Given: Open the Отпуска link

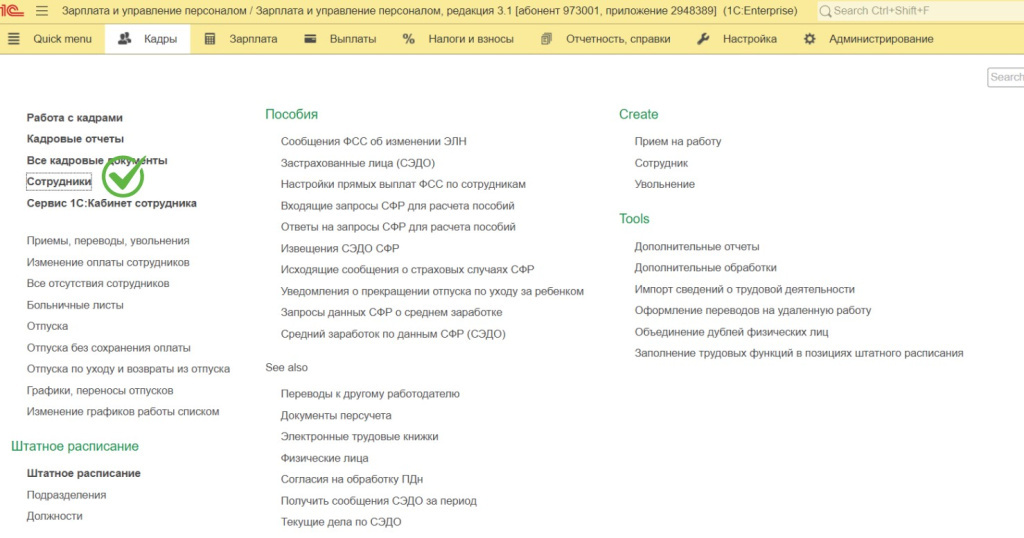Looking at the screenshot, I should point(47,326).
